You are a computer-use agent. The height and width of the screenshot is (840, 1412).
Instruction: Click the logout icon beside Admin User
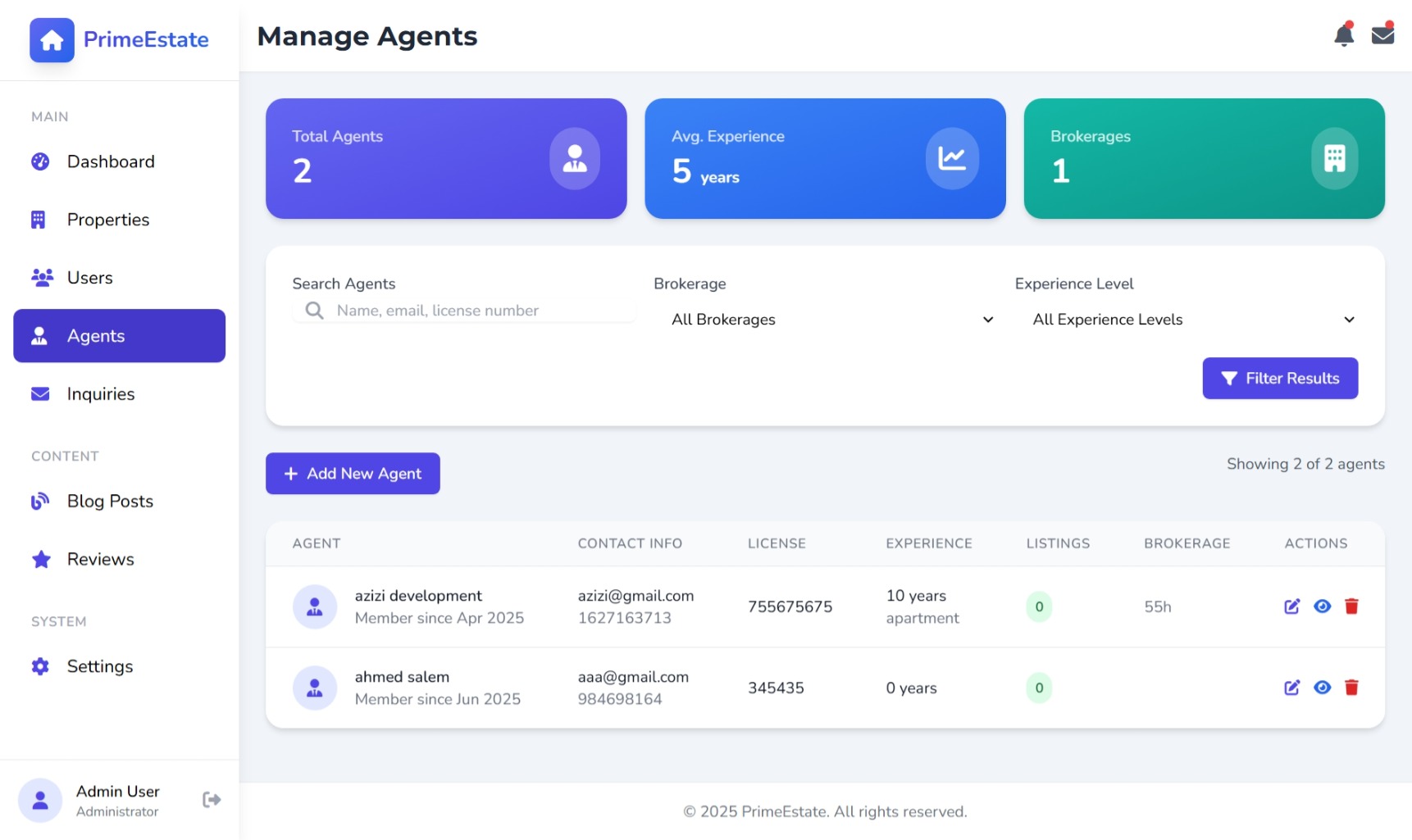(212, 800)
